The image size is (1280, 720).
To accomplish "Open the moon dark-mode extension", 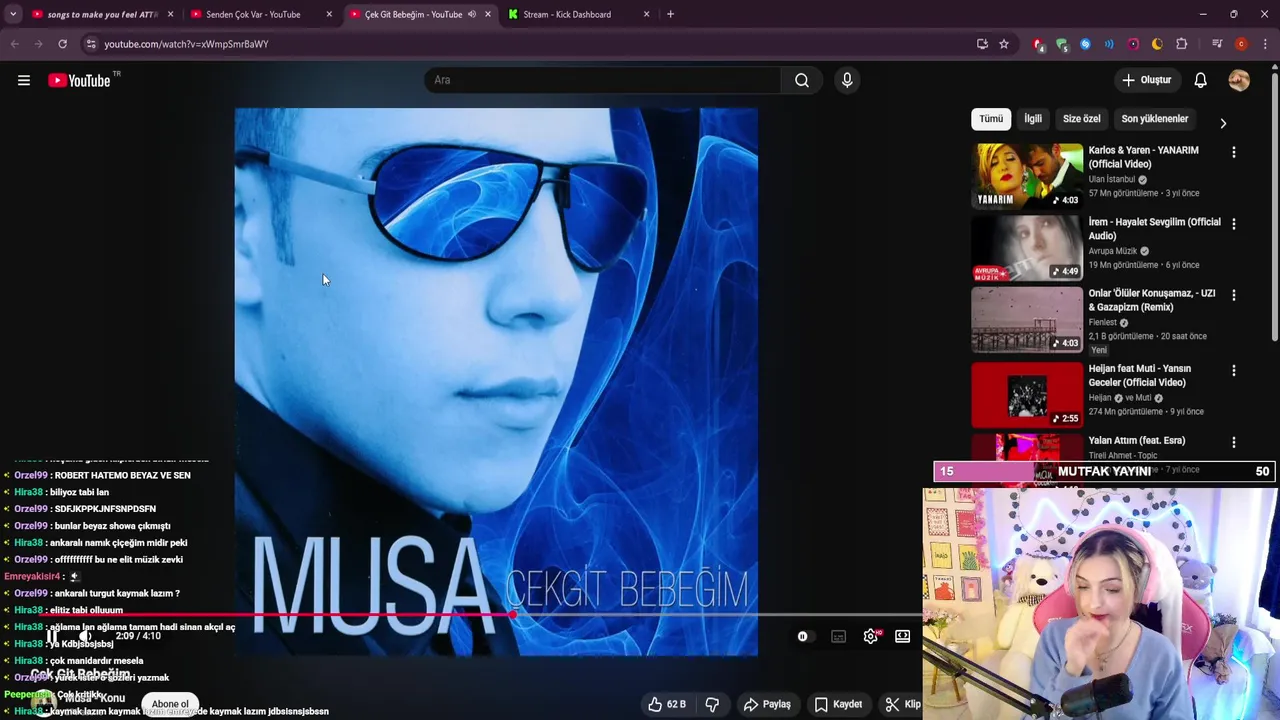I will [1157, 44].
